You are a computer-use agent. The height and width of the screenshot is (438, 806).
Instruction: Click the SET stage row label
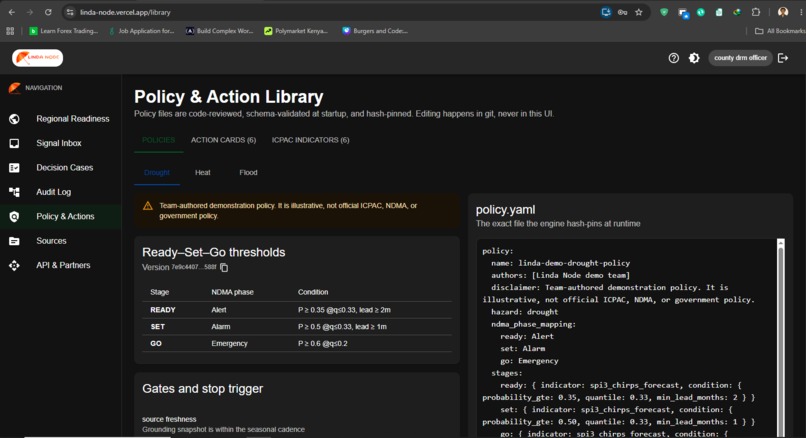157,327
